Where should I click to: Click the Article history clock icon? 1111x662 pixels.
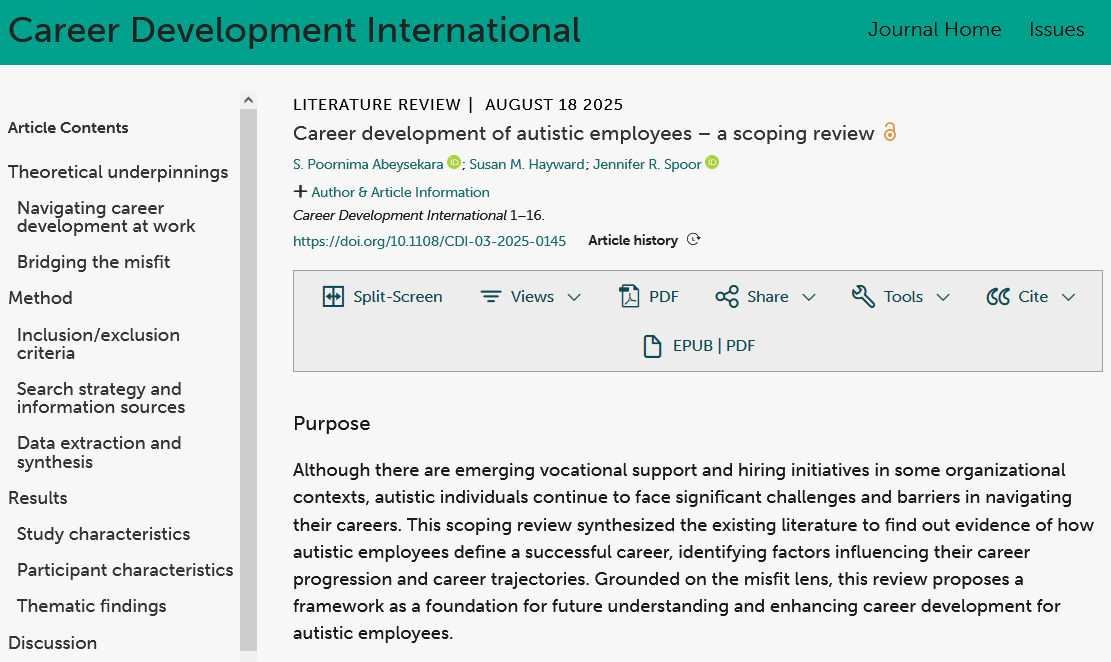point(694,240)
